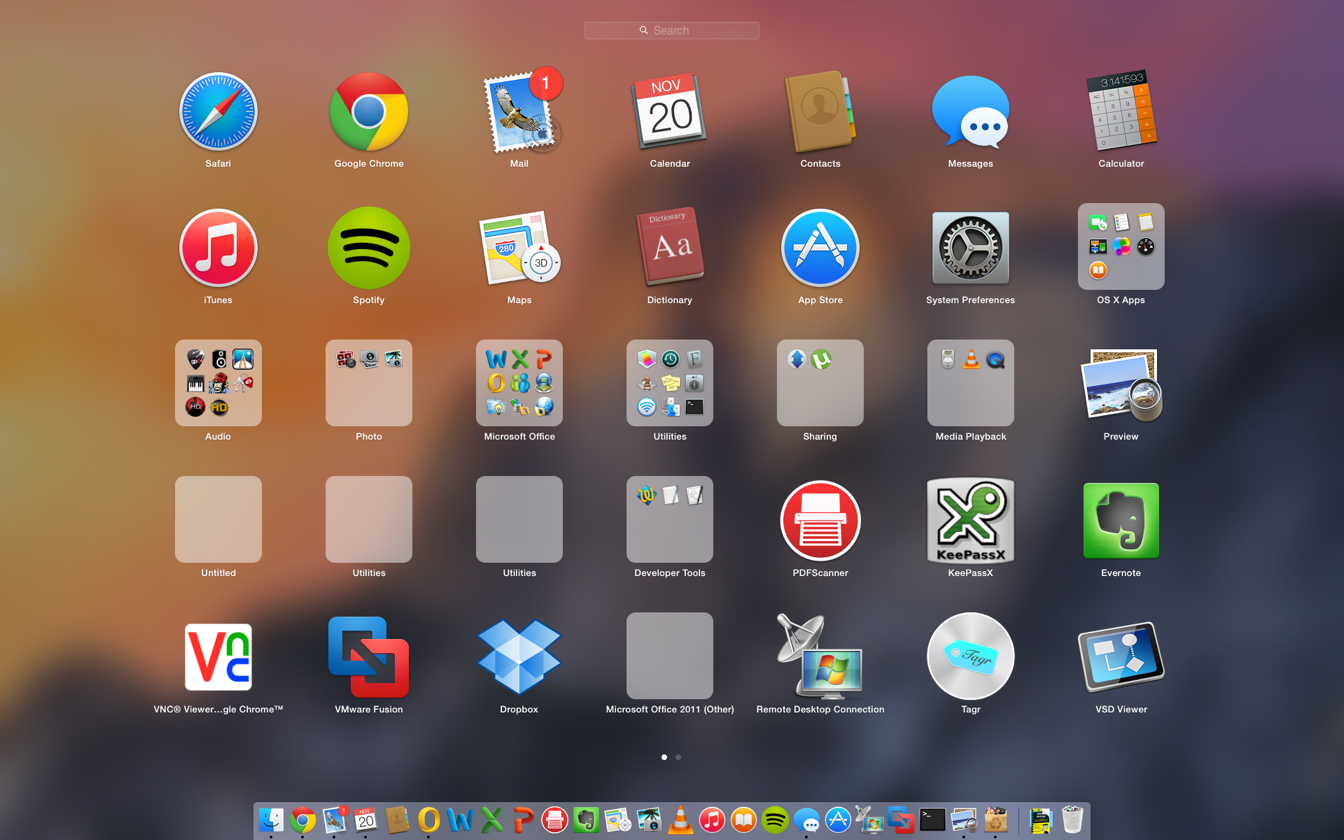Open Finder from the Dock
Screen dimensions: 1344x840
pos(271,820)
